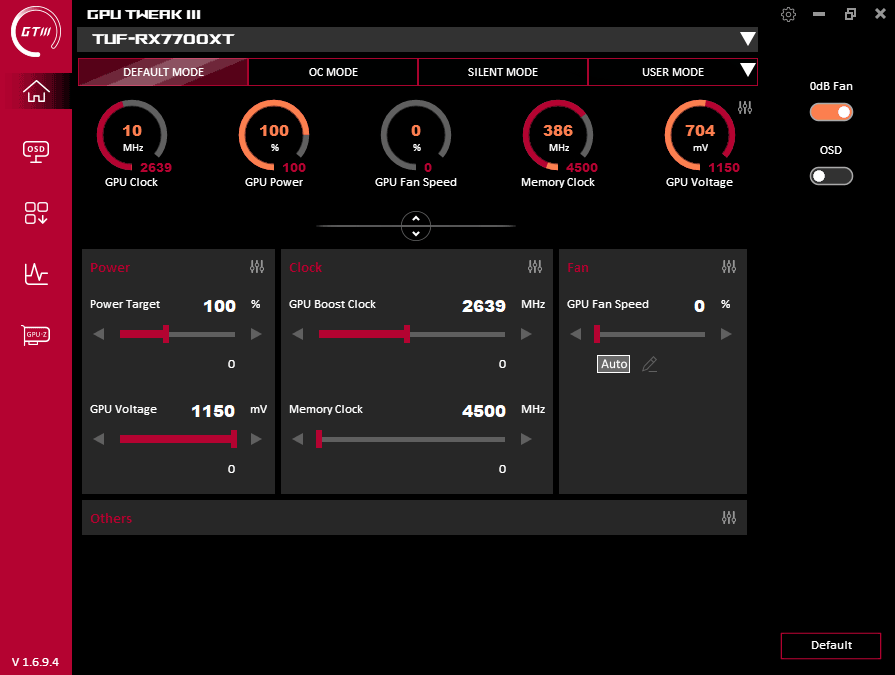Click the Default reset button

click(x=831, y=645)
